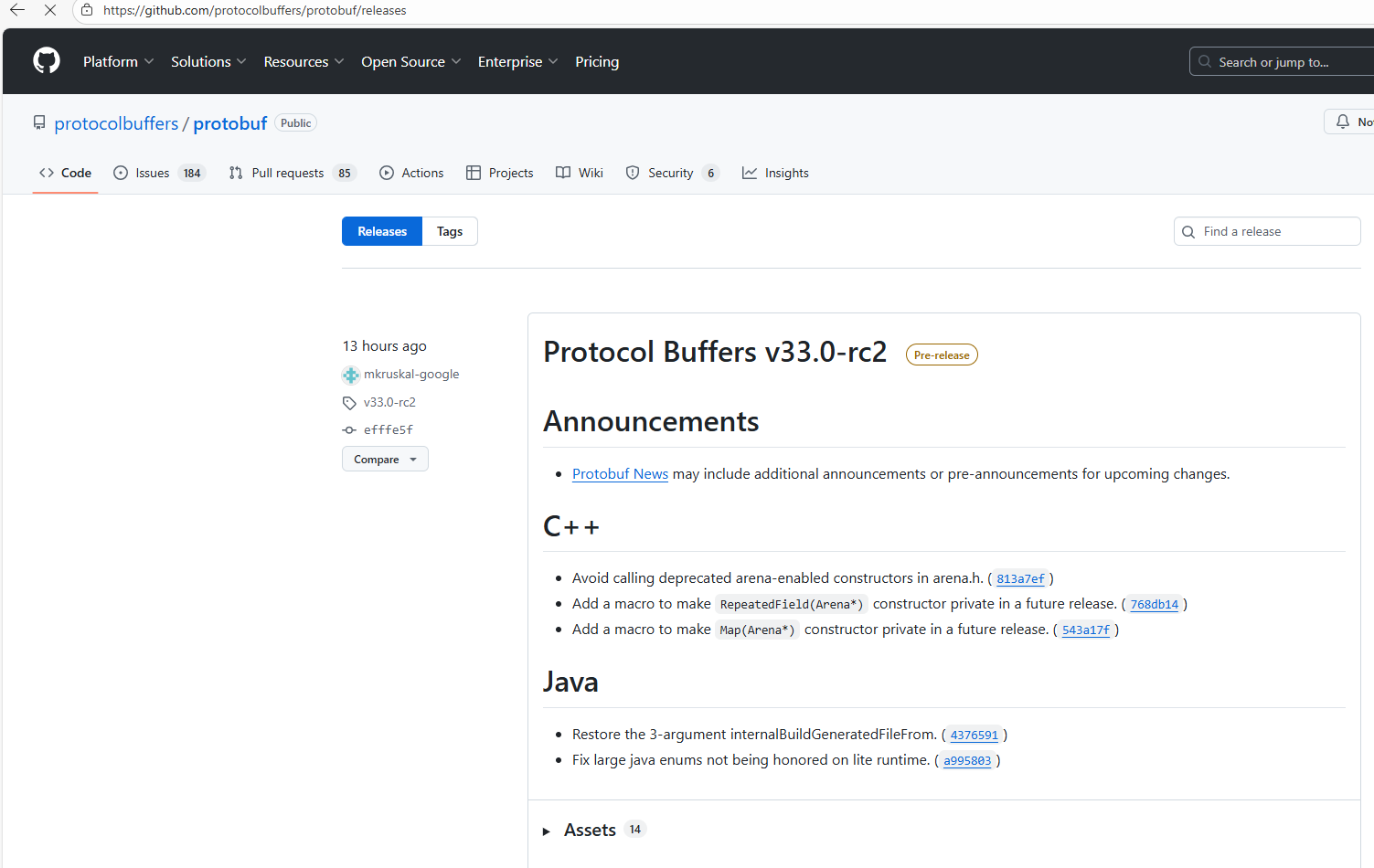Expand the Assets section
Viewport: 1374px width, 868px height.
coord(580,830)
